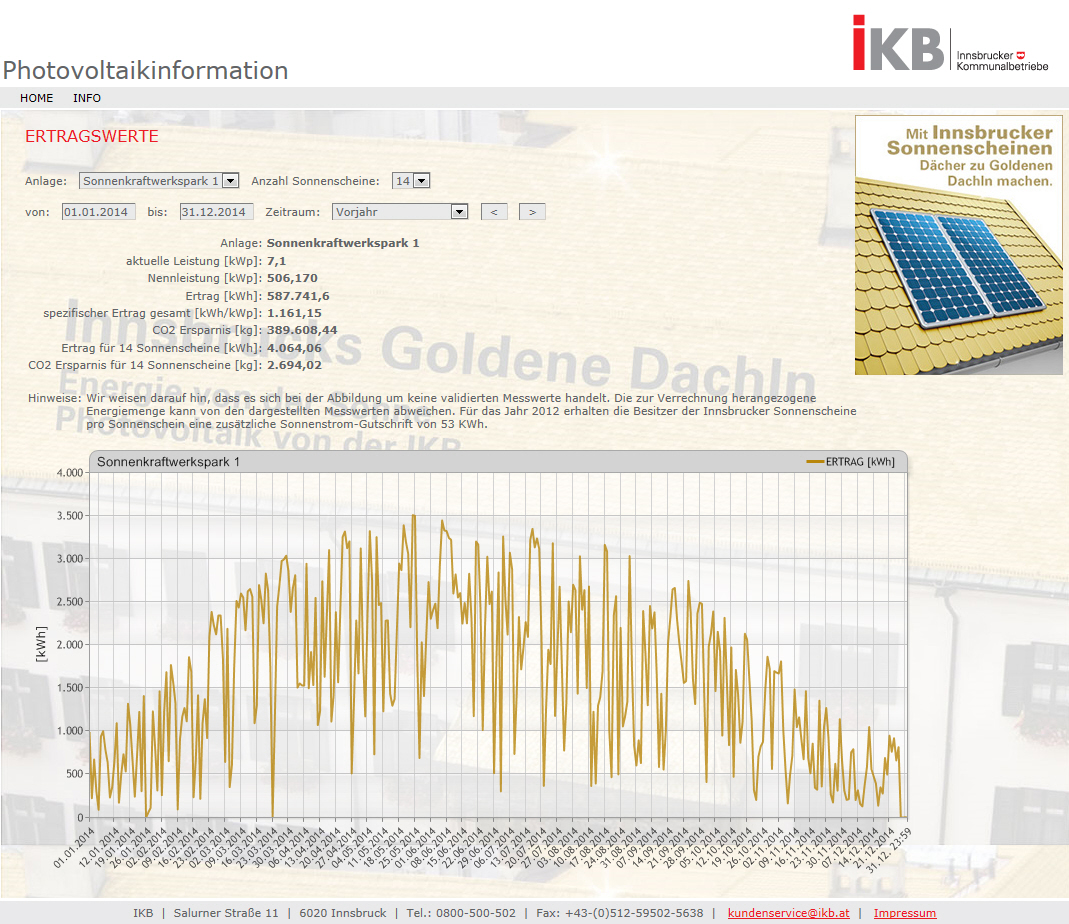Open the INFO menu item
1069x924 pixels.
(x=87, y=98)
